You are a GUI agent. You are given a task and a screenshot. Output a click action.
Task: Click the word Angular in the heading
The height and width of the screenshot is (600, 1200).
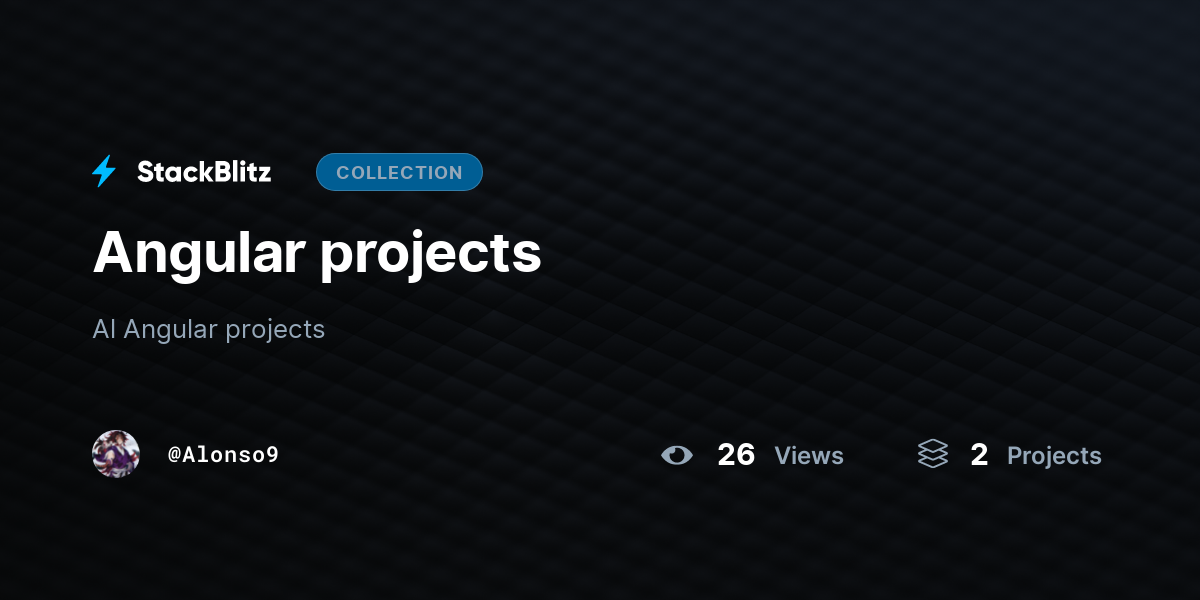pyautogui.click(x=199, y=252)
